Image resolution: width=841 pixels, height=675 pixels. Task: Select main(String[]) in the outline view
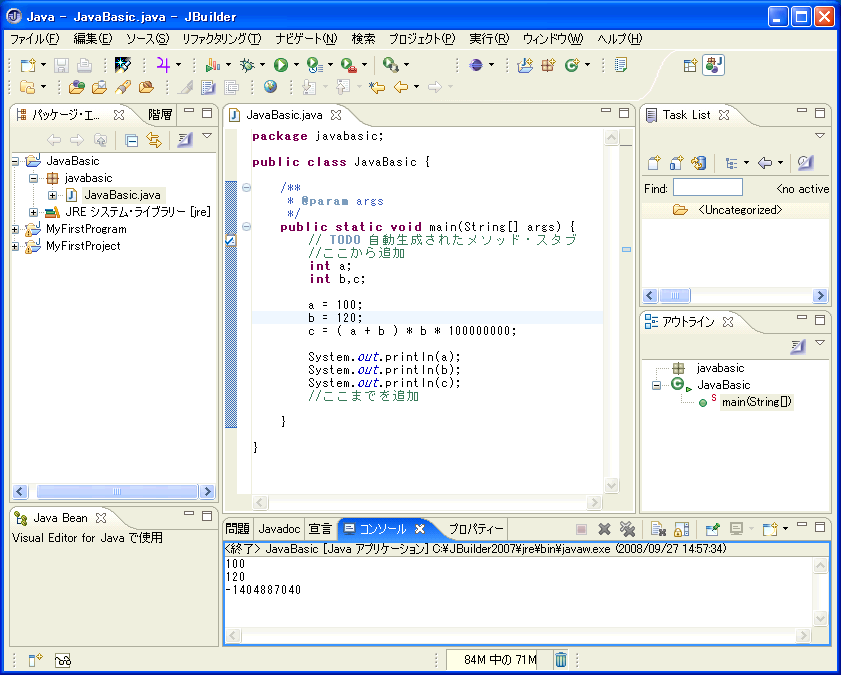756,402
